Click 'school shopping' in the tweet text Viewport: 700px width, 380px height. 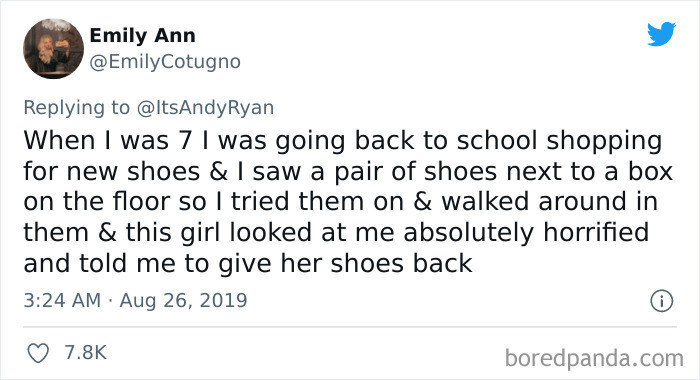[x=560, y=141]
